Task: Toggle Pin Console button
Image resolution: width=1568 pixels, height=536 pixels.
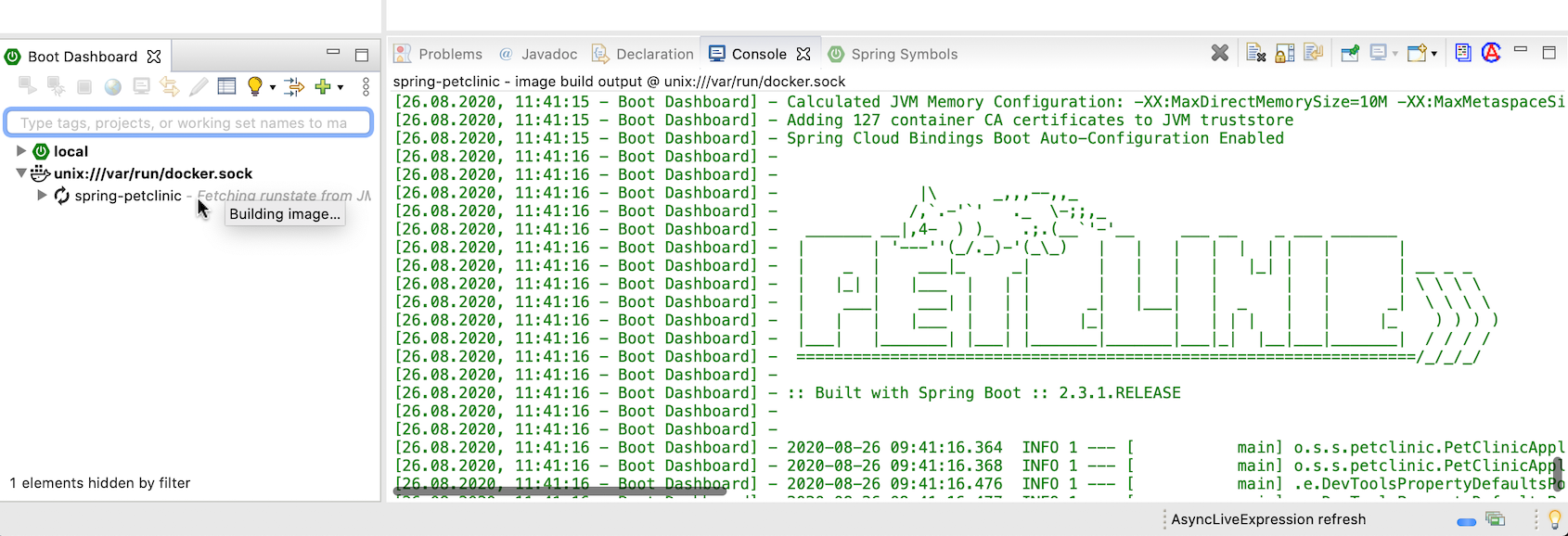Action: pyautogui.click(x=1350, y=54)
